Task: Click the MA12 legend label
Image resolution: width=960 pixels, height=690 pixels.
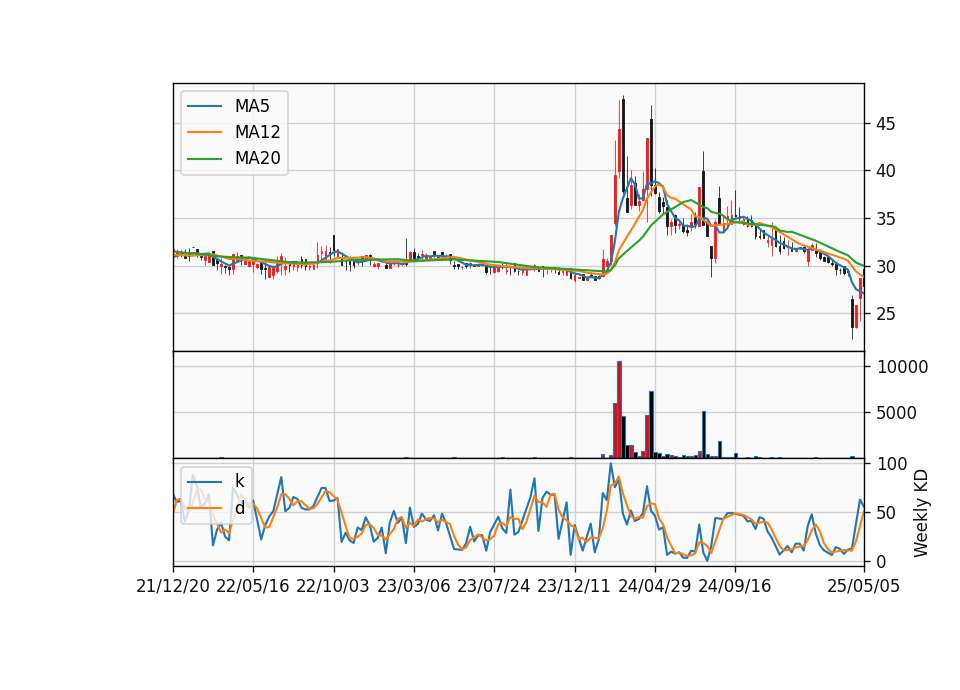Action: 258,132
